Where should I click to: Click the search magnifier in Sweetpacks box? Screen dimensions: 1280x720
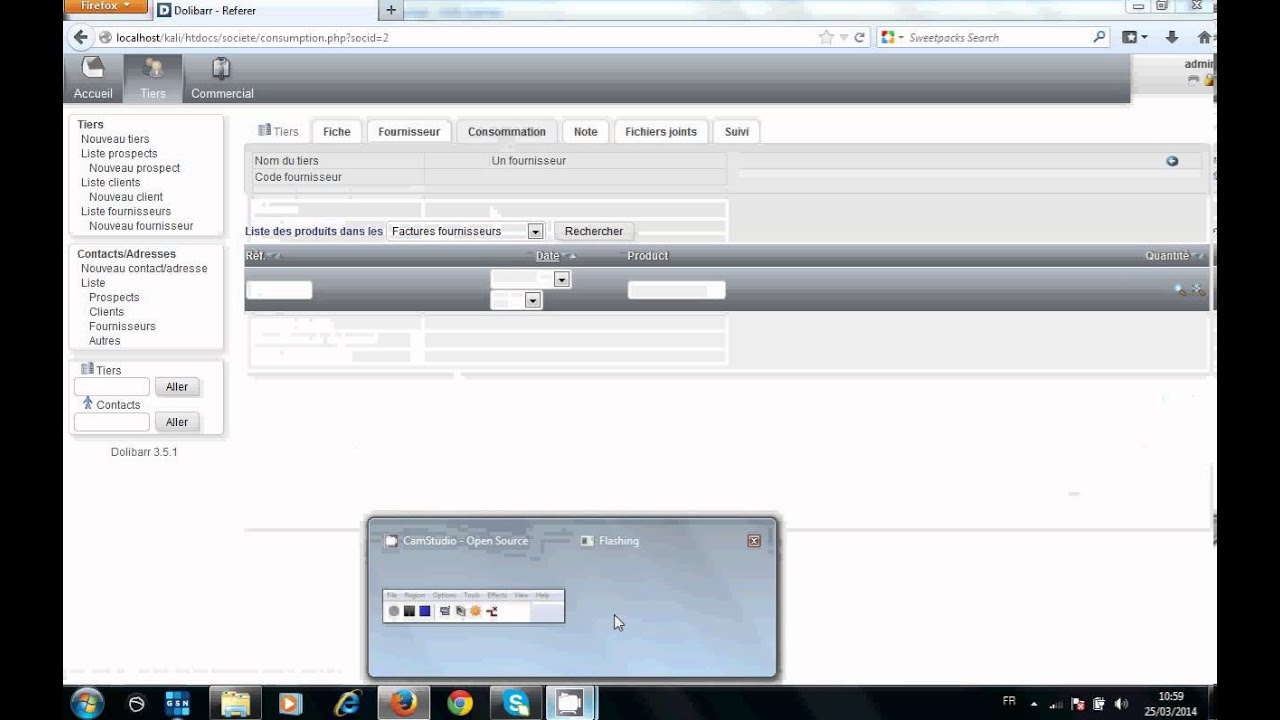tap(1100, 37)
